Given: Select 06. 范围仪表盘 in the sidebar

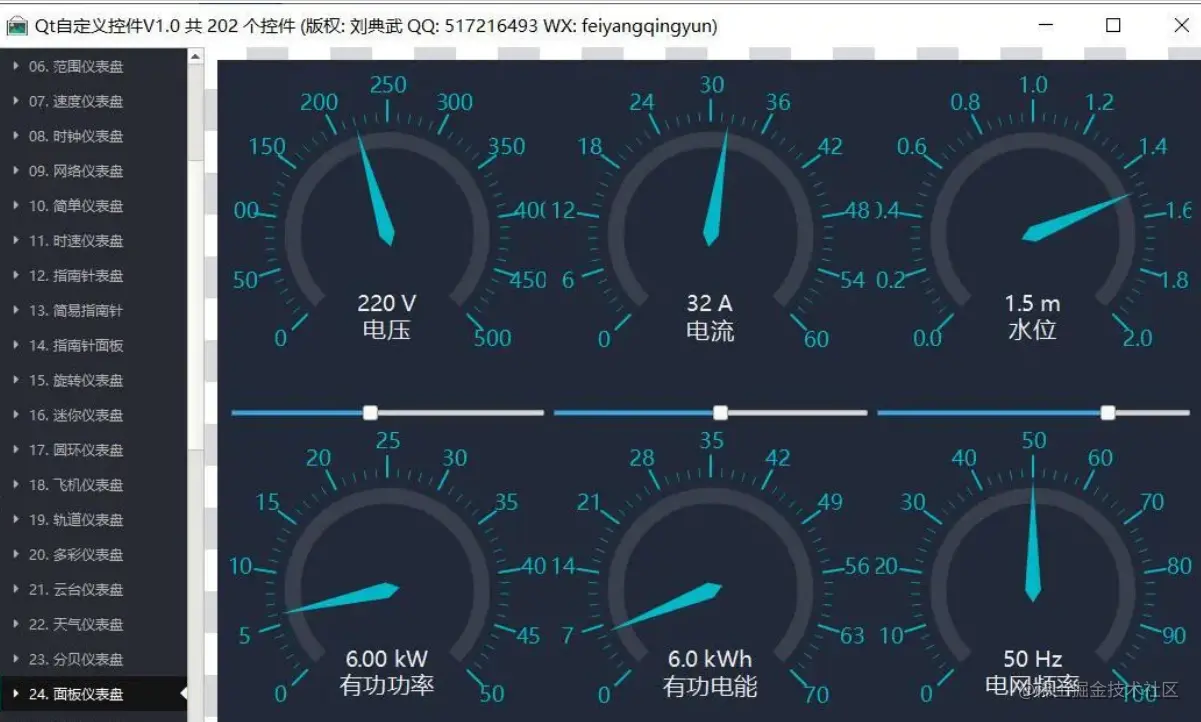Looking at the screenshot, I should click(x=94, y=66).
